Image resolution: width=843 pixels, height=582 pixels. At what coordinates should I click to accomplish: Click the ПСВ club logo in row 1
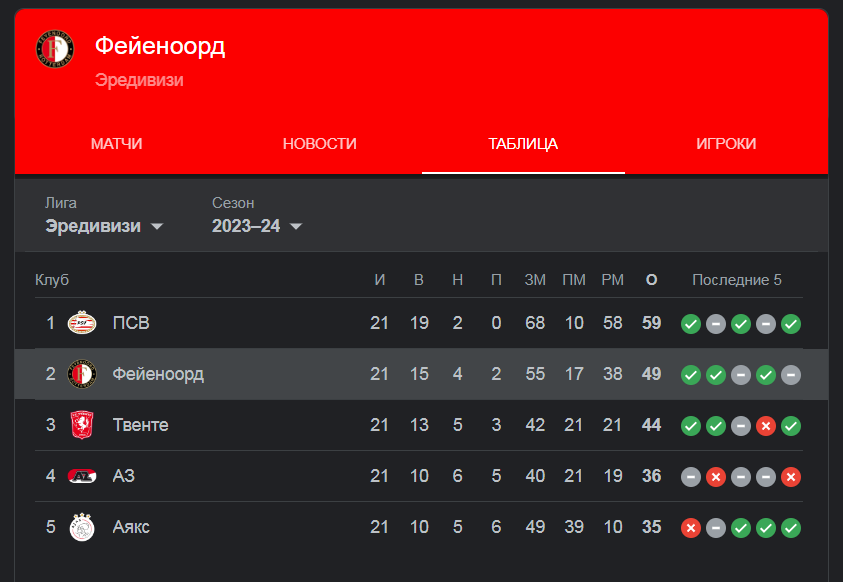82,323
